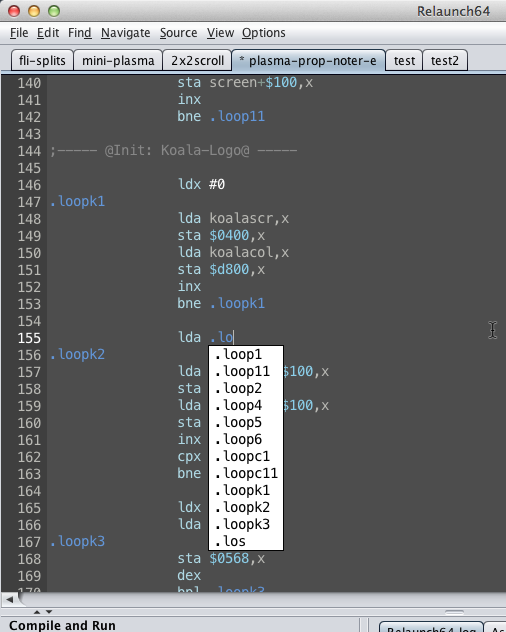Screen dimensions: 506x632
Task: Place cursor on .loopk1 label line 147
Action: (x=77, y=201)
